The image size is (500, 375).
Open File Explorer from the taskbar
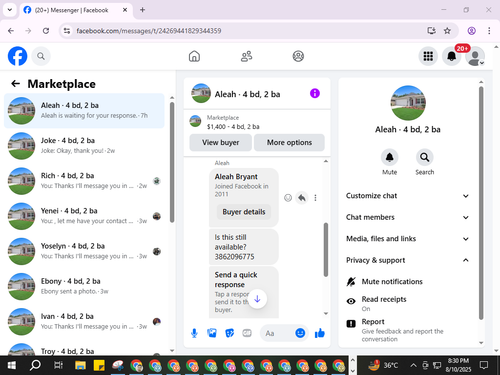(x=80, y=365)
